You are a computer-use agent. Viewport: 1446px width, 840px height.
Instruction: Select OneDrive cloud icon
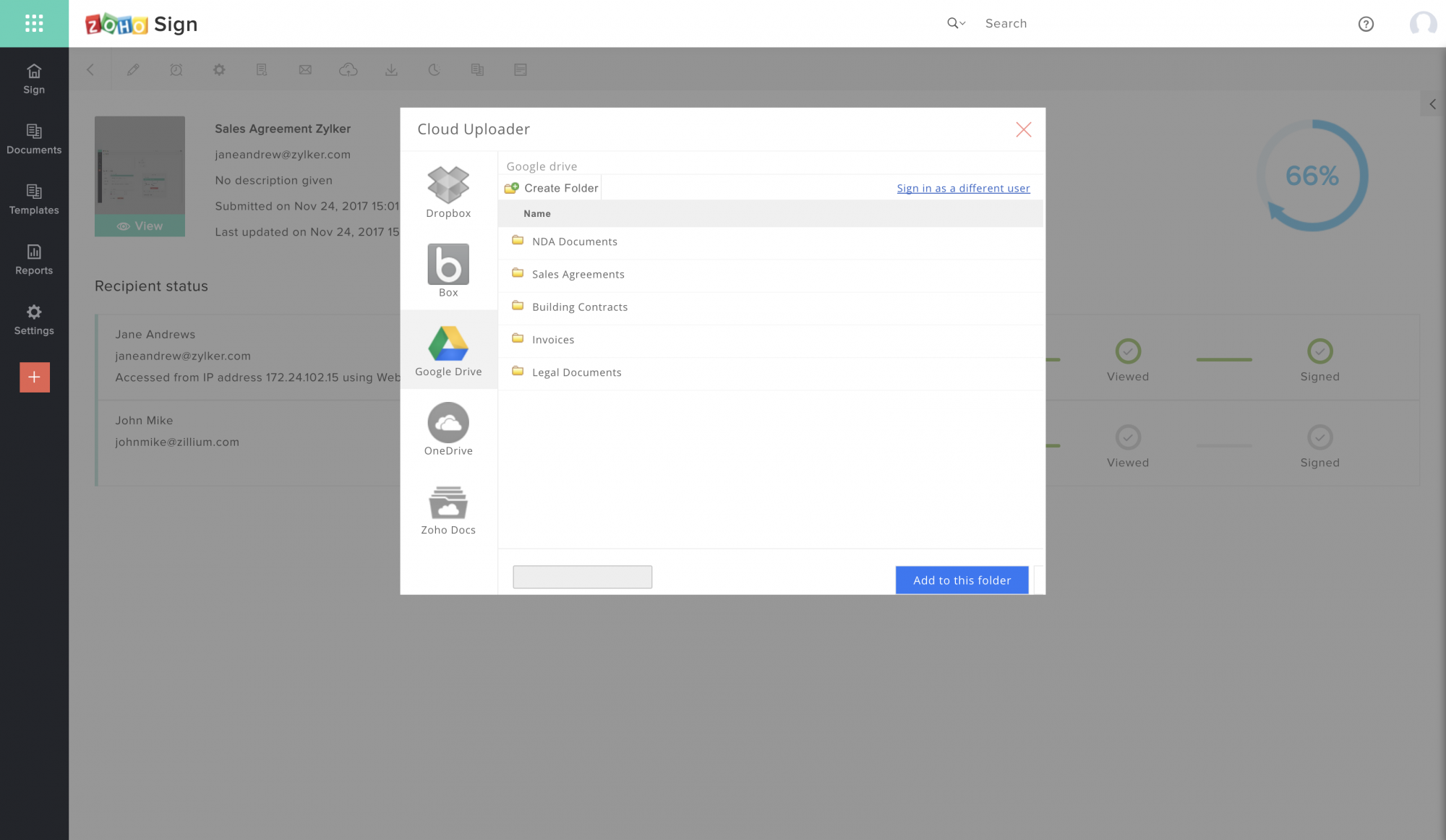tap(448, 429)
